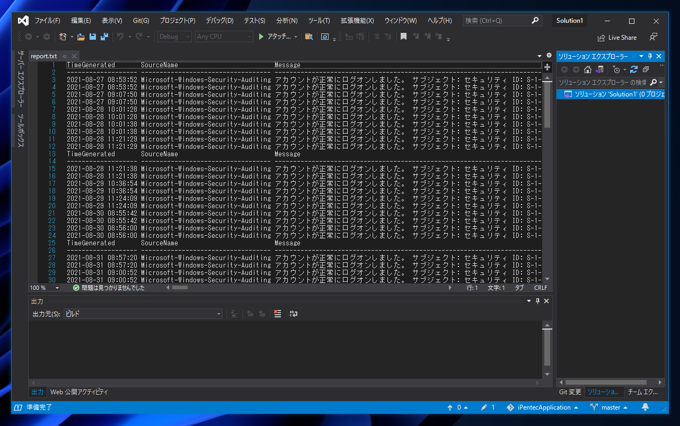Open the ファイル(F) menu
Viewport: 680px width, 426px height.
tap(47, 20)
